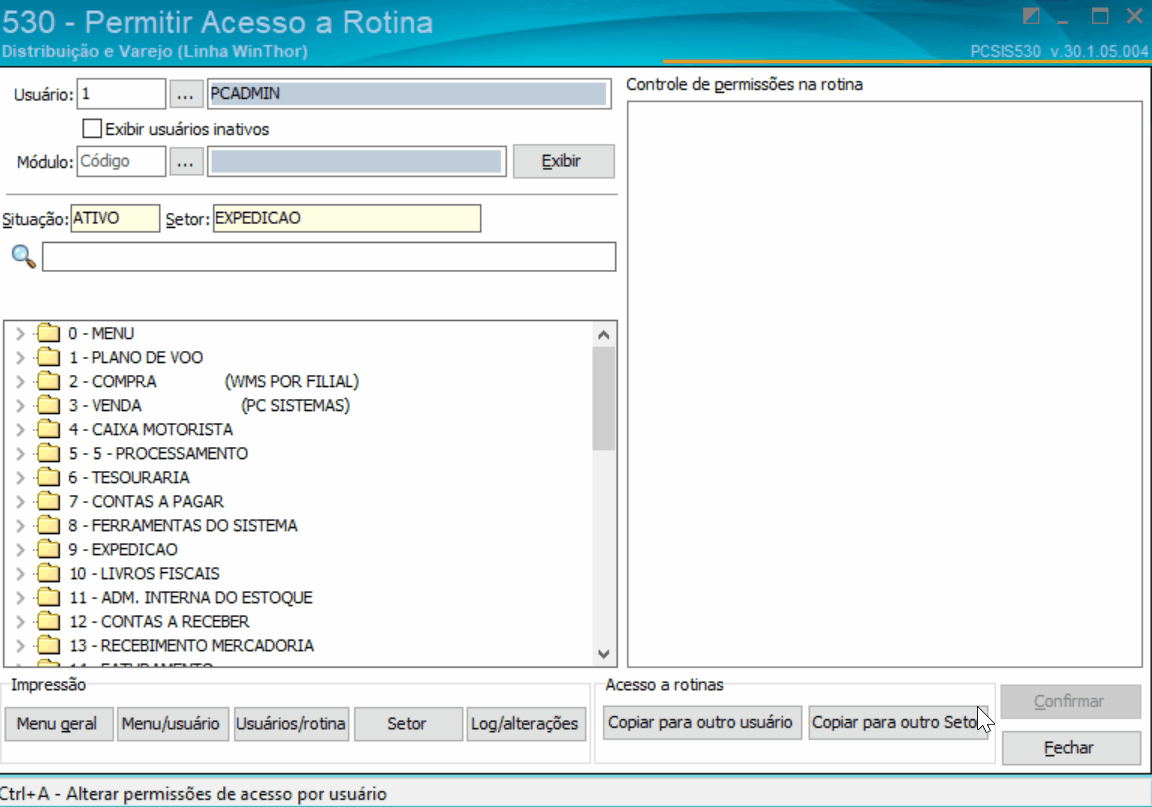The width and height of the screenshot is (1152, 807).
Task: Select 12 - CONTAS A RECEBER row text
Action: point(159,622)
